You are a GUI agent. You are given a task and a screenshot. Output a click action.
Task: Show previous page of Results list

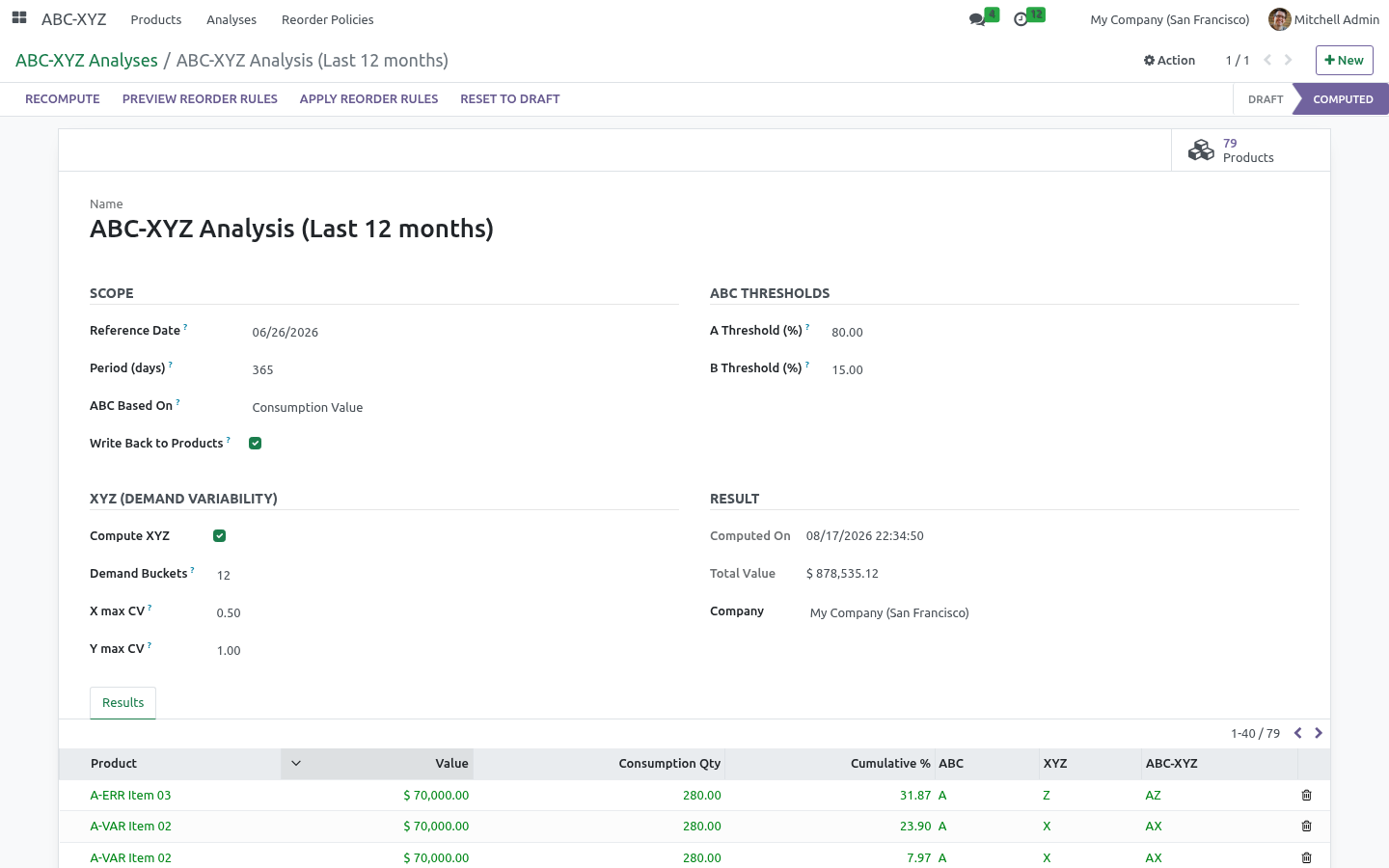(x=1298, y=734)
